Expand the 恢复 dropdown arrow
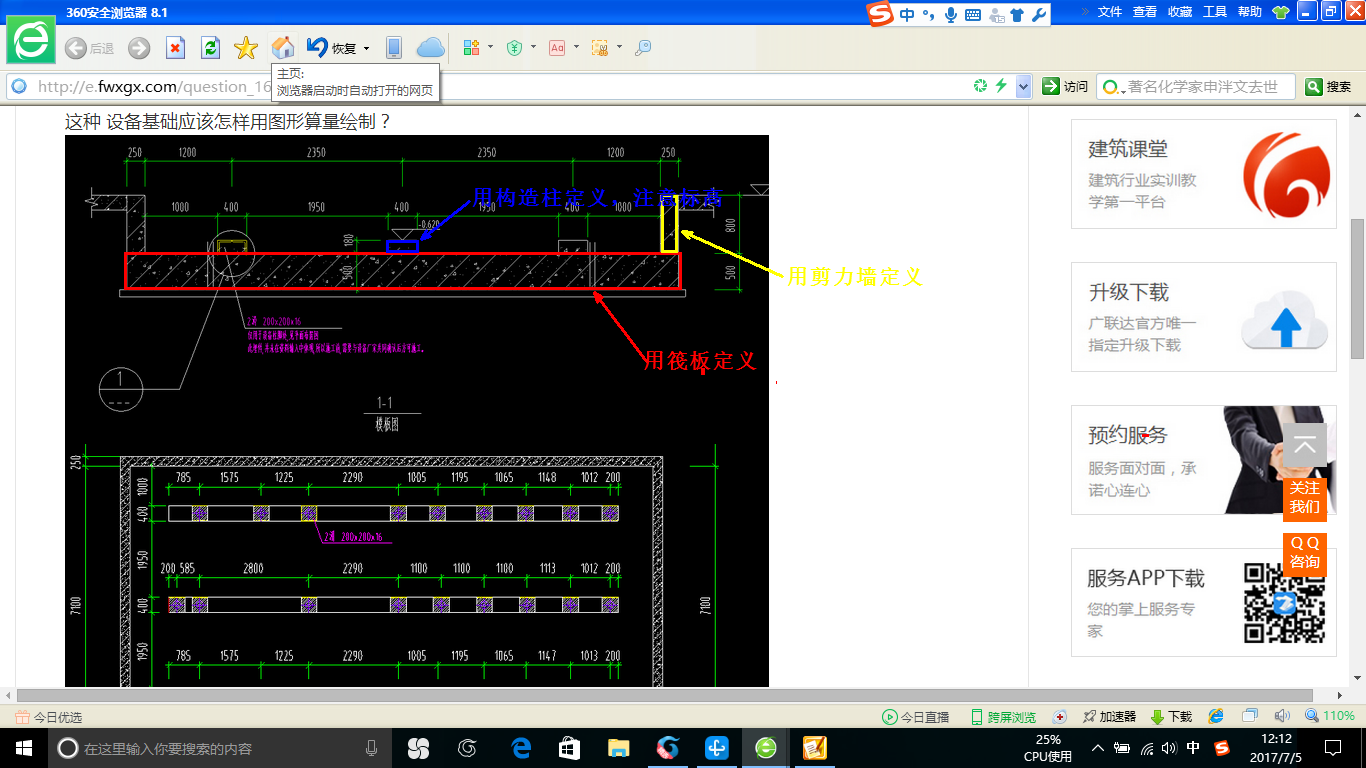Viewport: 1366px width, 768px height. point(367,48)
